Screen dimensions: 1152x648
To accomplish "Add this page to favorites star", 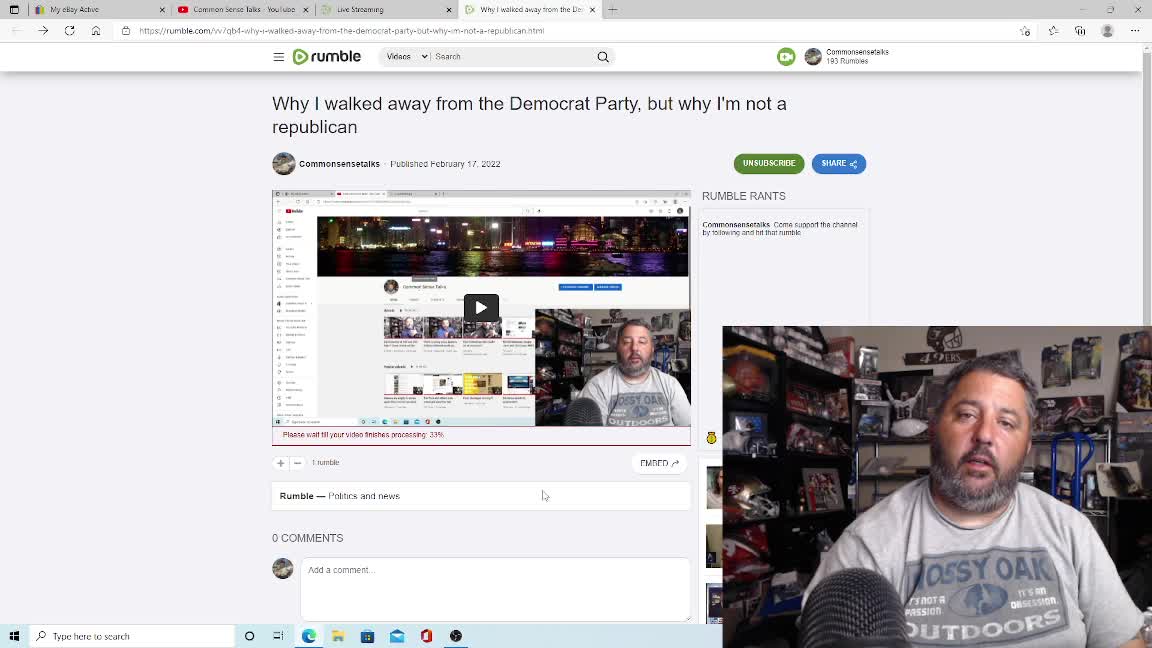I will 1025,31.
